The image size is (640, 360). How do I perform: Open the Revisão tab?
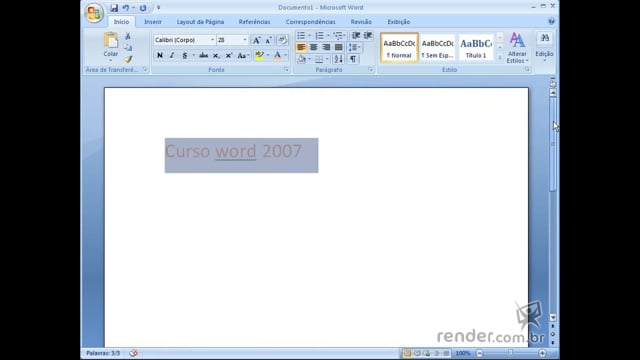click(361, 22)
